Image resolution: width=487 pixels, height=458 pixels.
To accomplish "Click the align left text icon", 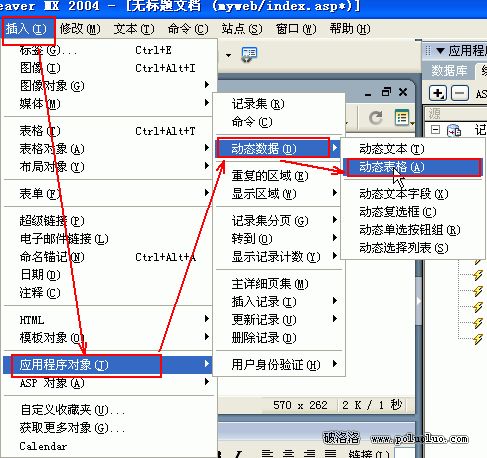I will (267, 453).
